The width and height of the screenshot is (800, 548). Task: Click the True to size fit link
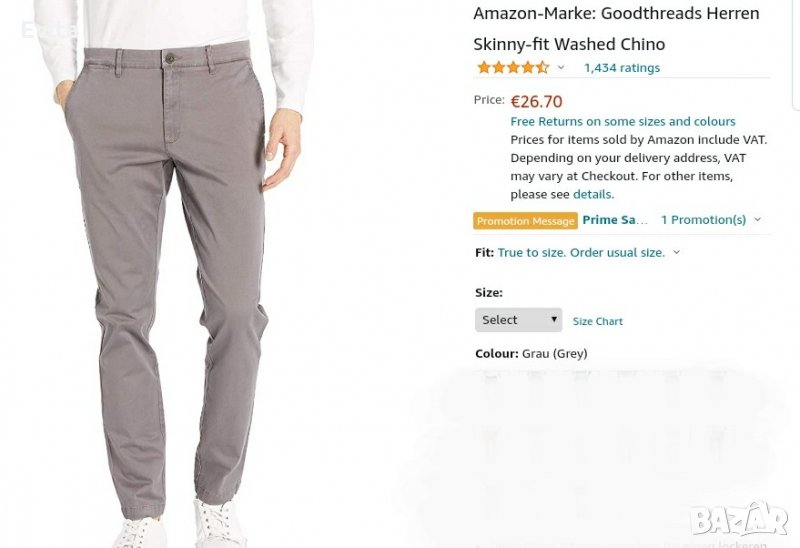pyautogui.click(x=581, y=252)
